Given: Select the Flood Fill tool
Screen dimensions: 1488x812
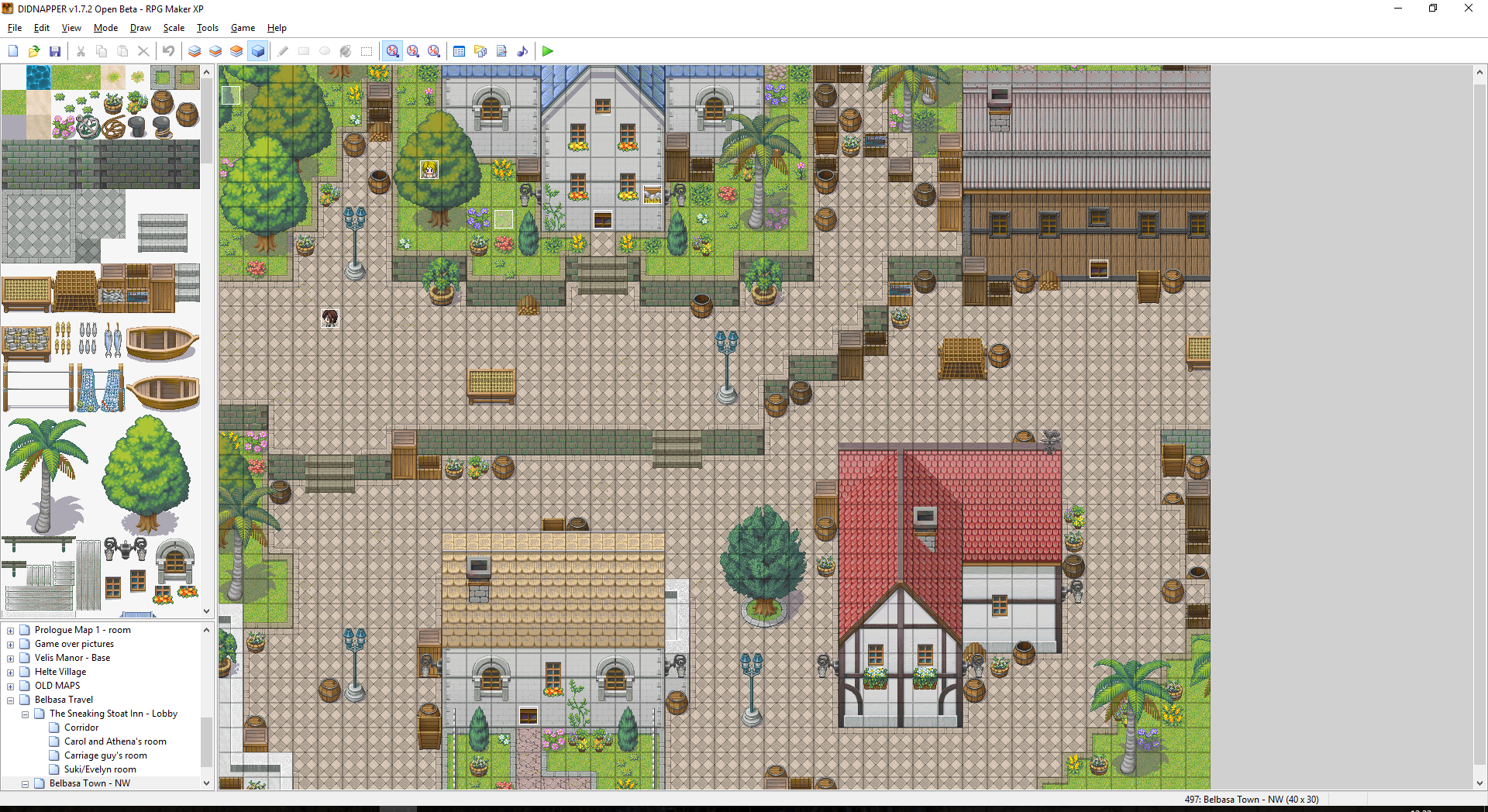Looking at the screenshot, I should click(x=346, y=51).
